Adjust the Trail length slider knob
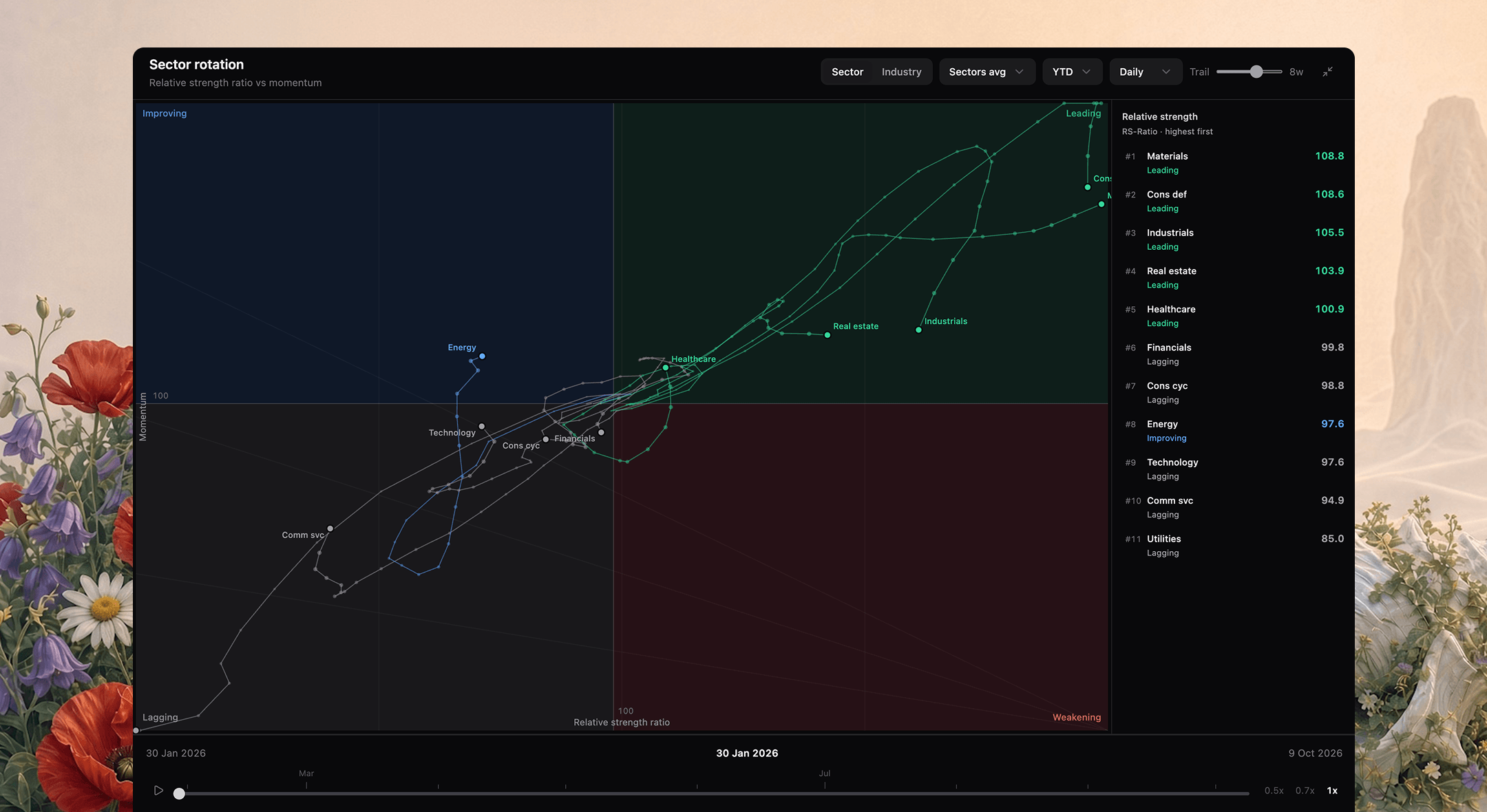The image size is (1487, 812). tap(1256, 72)
